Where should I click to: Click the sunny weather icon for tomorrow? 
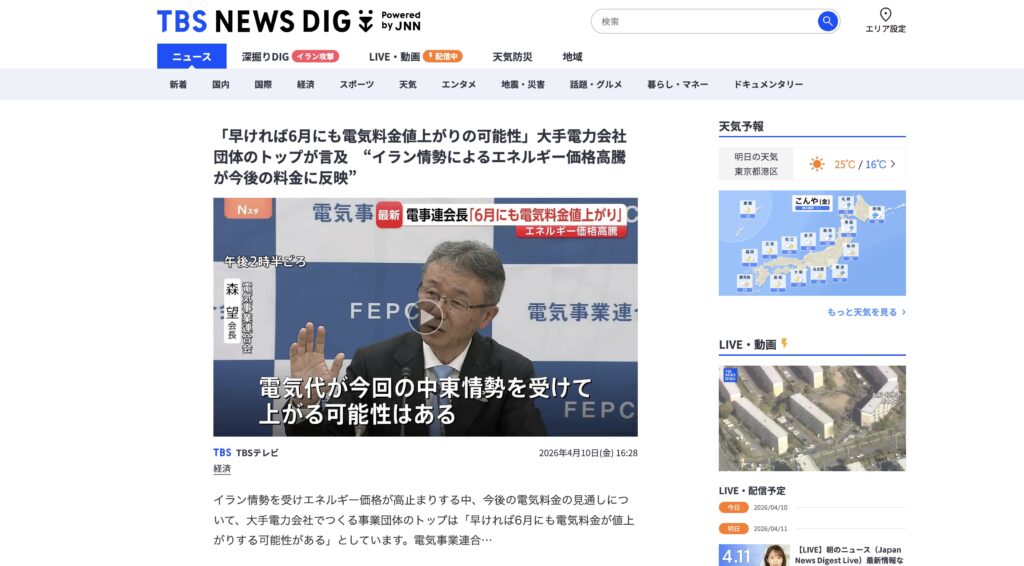[817, 164]
